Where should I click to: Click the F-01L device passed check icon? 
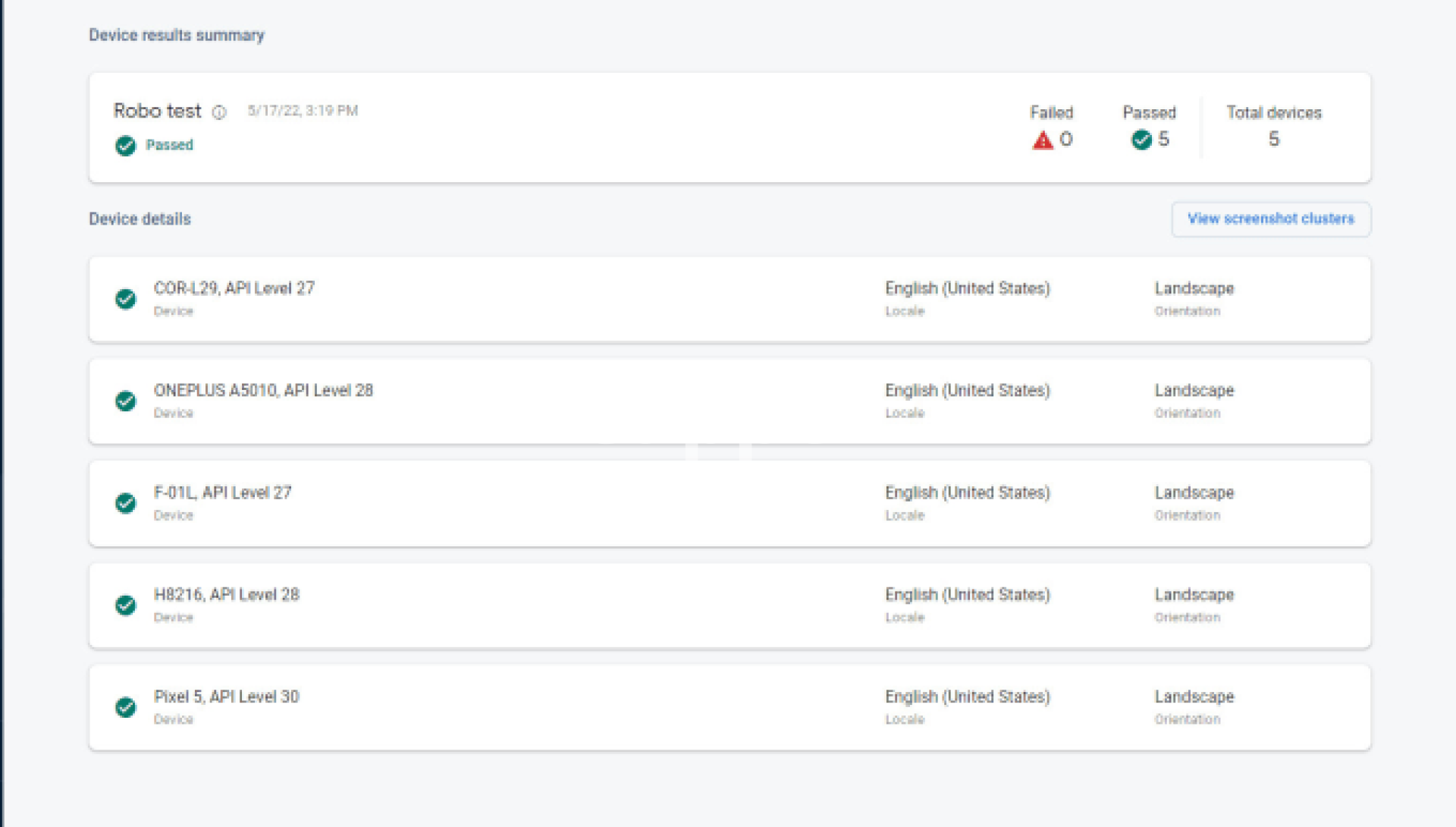pyautogui.click(x=126, y=503)
